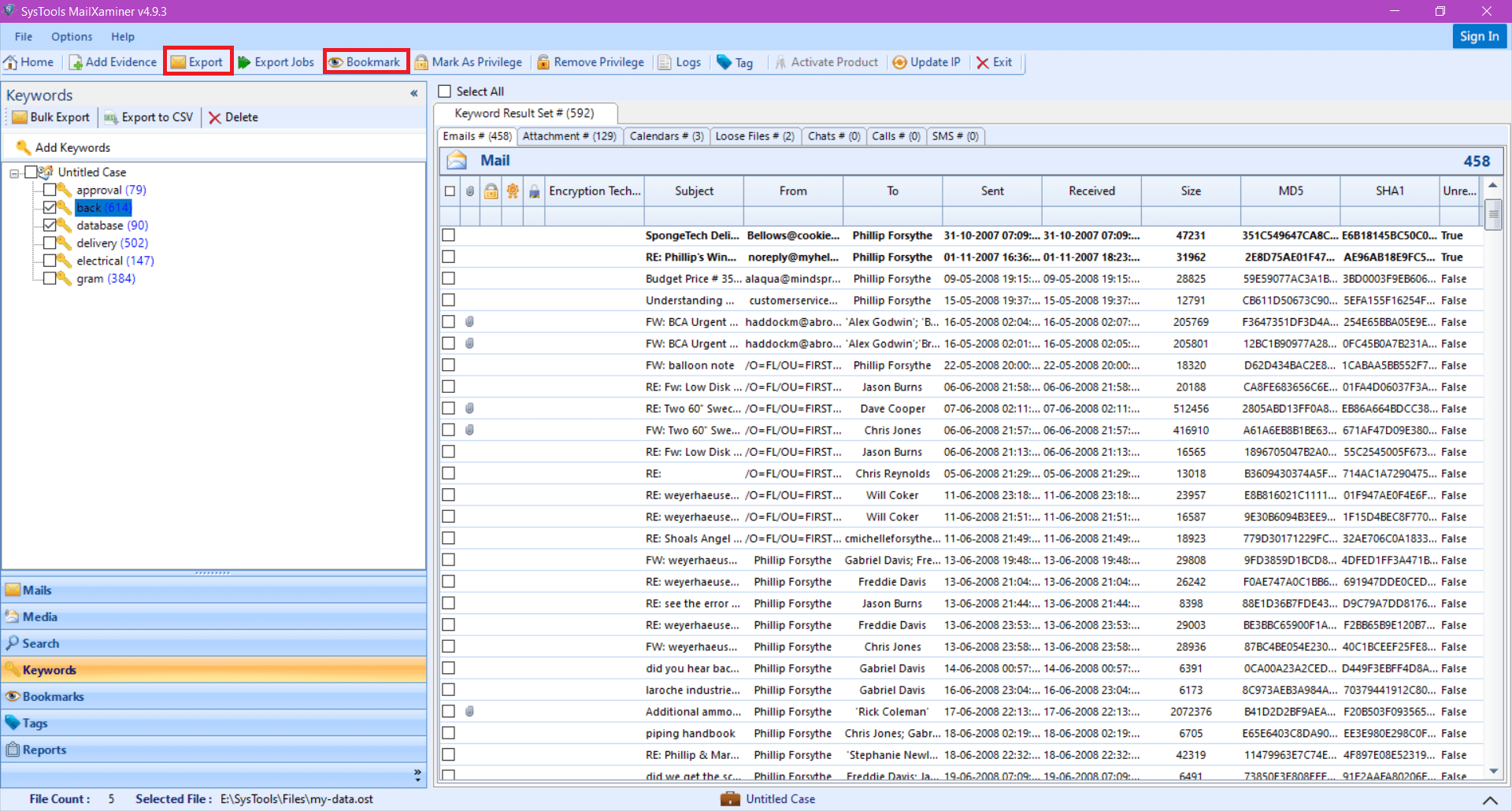Sort by MD5 column header
This screenshot has width=1512, height=811.
(x=1291, y=191)
